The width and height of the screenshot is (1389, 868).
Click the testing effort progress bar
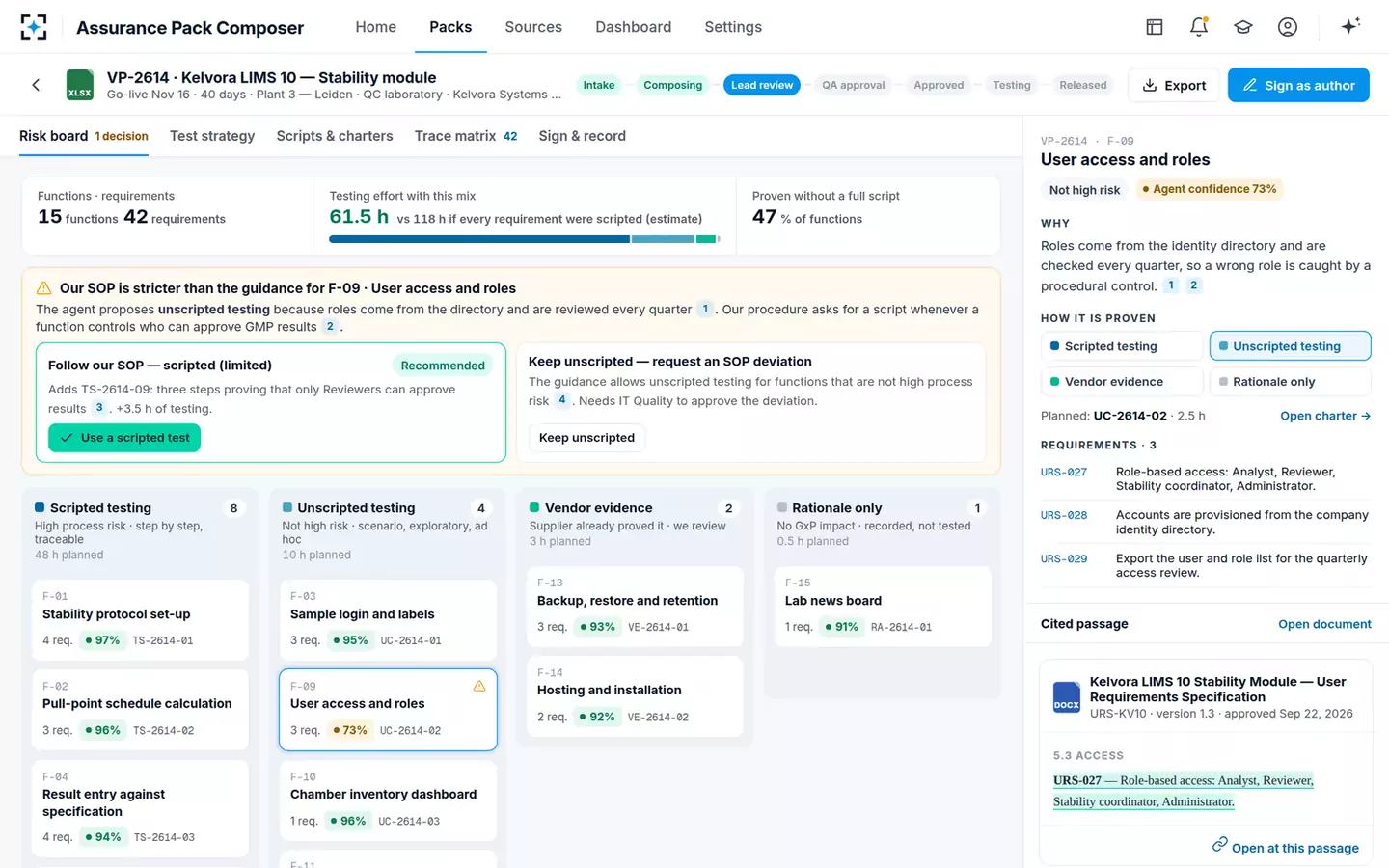[525, 239]
